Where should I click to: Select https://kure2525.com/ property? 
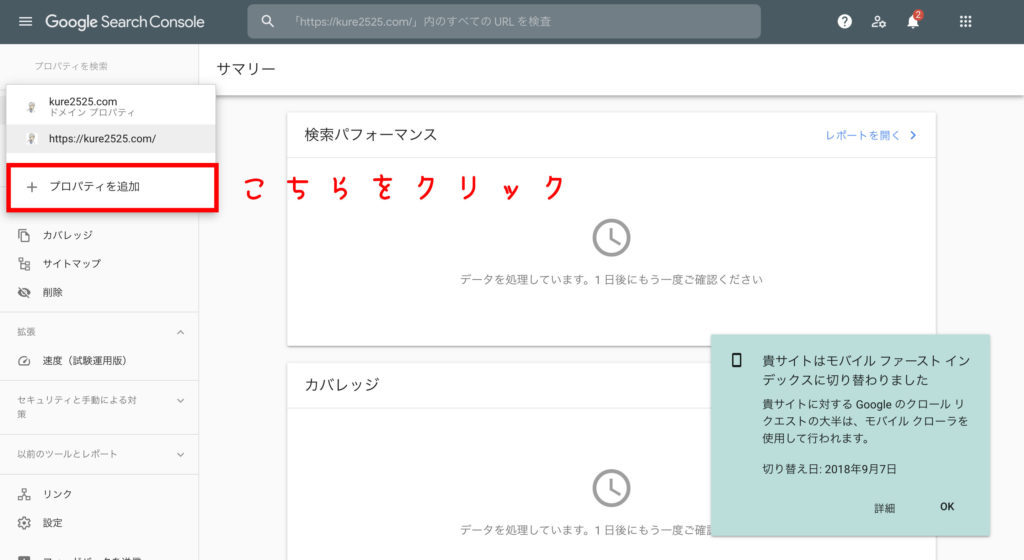click(x=110, y=138)
